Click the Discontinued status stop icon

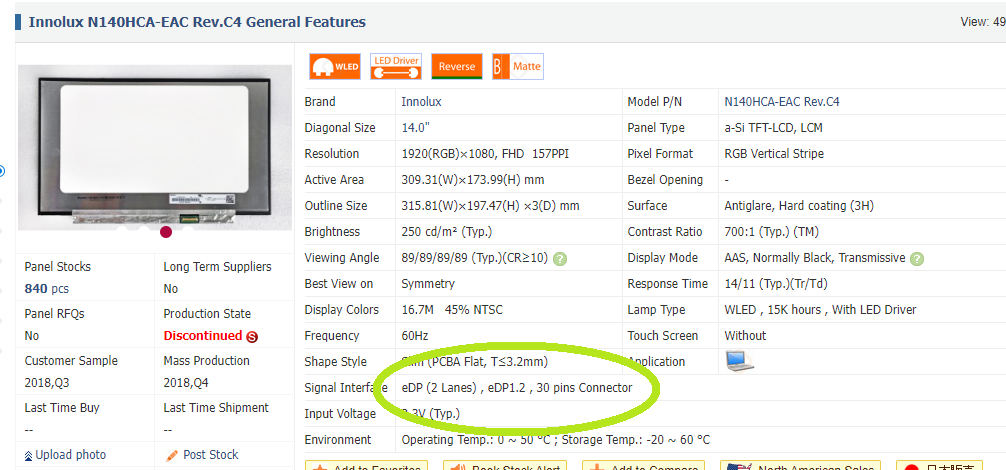click(x=252, y=336)
